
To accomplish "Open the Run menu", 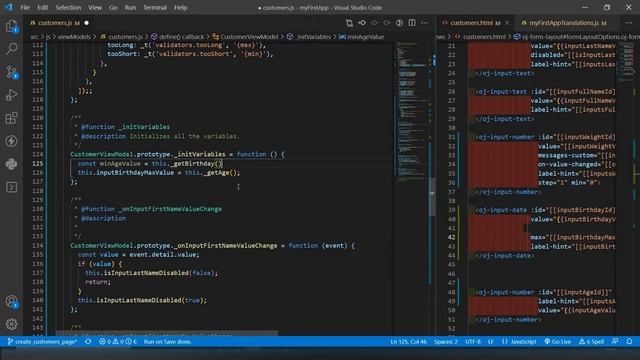I will 130,7.
